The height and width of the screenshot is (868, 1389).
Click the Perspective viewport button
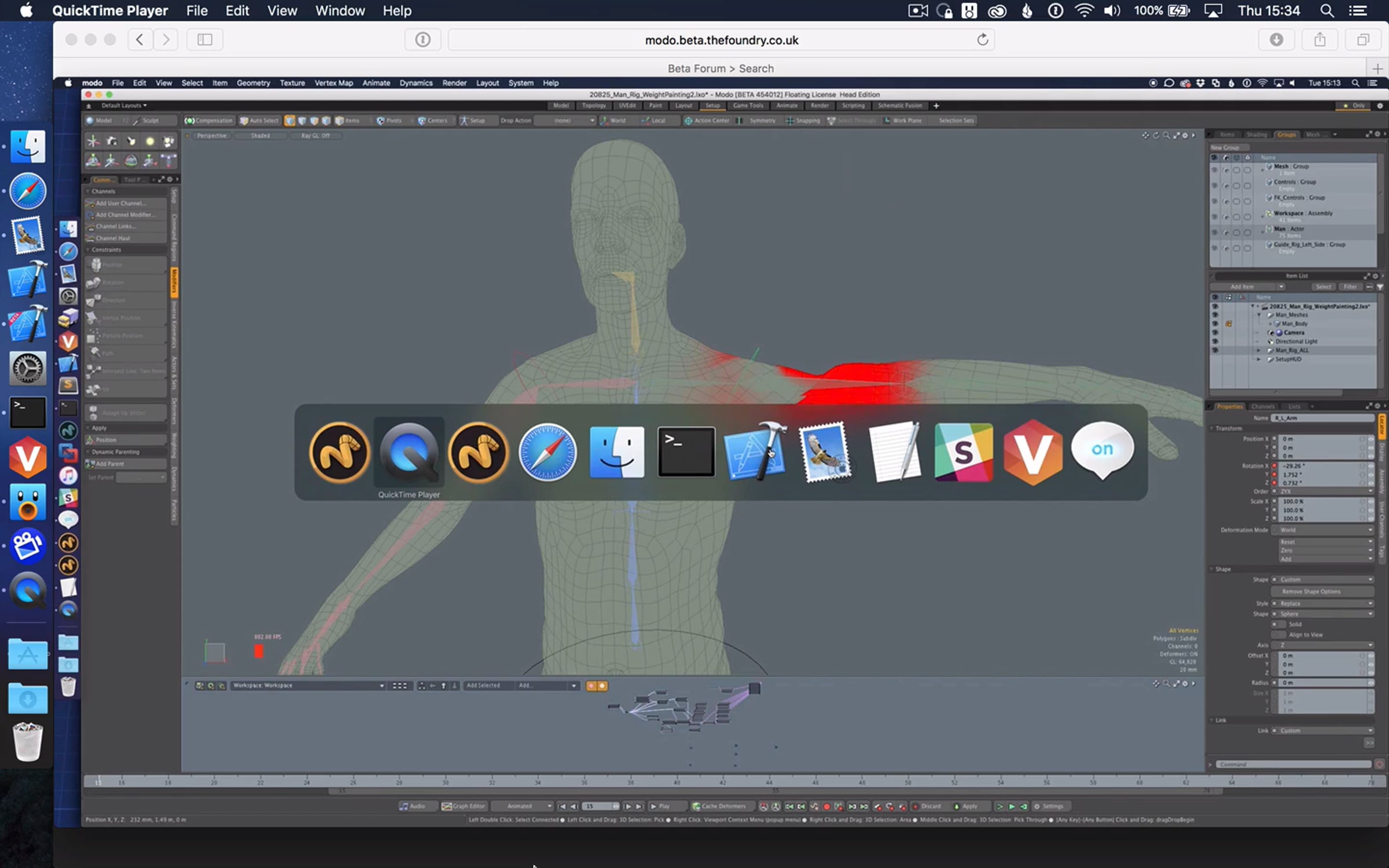[211, 136]
